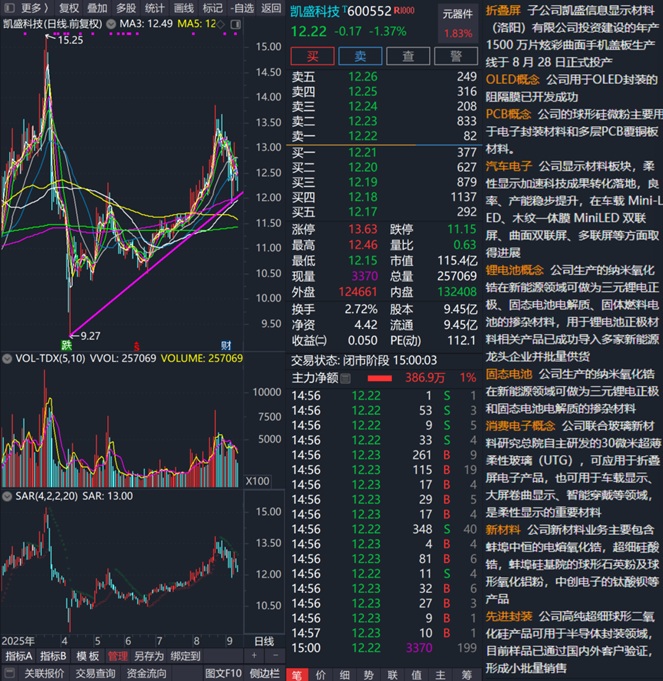Open the 标记 mark tool
Viewport: 663px width, 681px height.
[x=212, y=8]
